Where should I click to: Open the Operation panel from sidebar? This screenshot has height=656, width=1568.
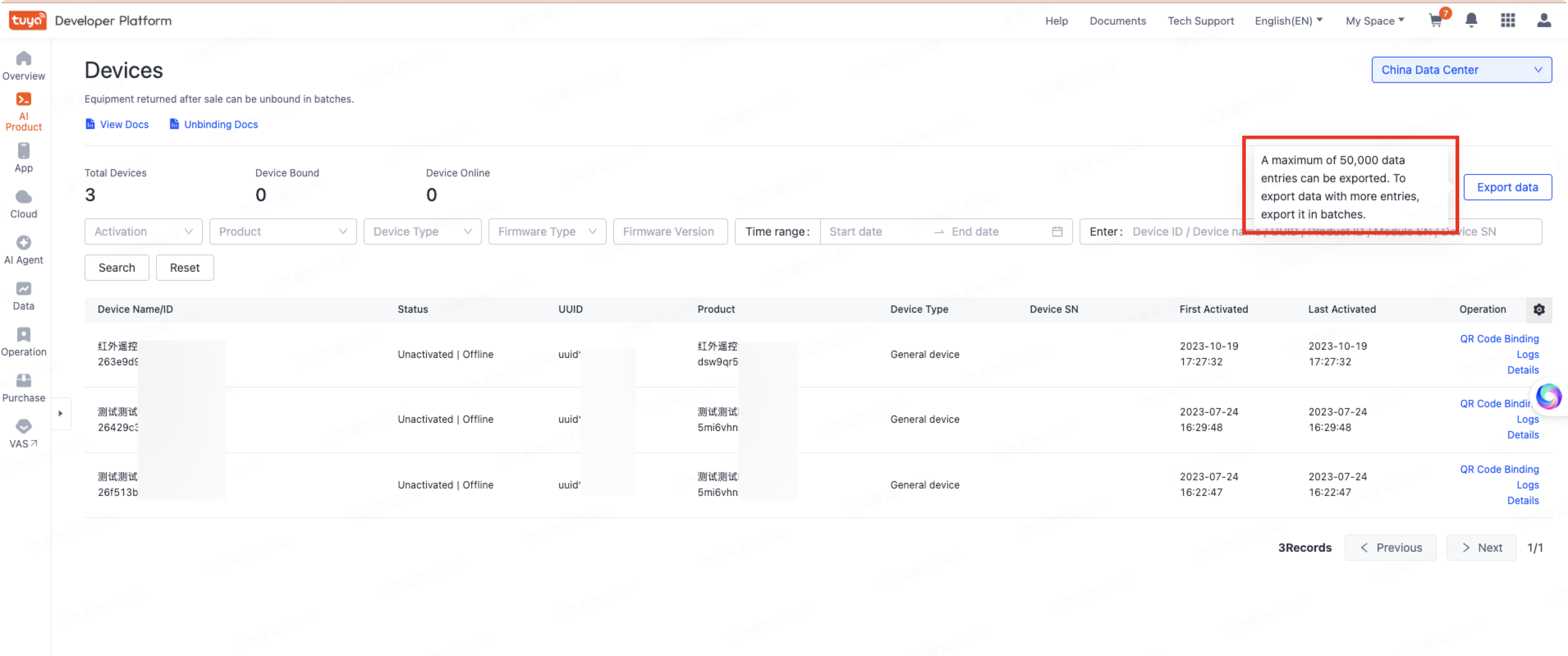click(24, 341)
